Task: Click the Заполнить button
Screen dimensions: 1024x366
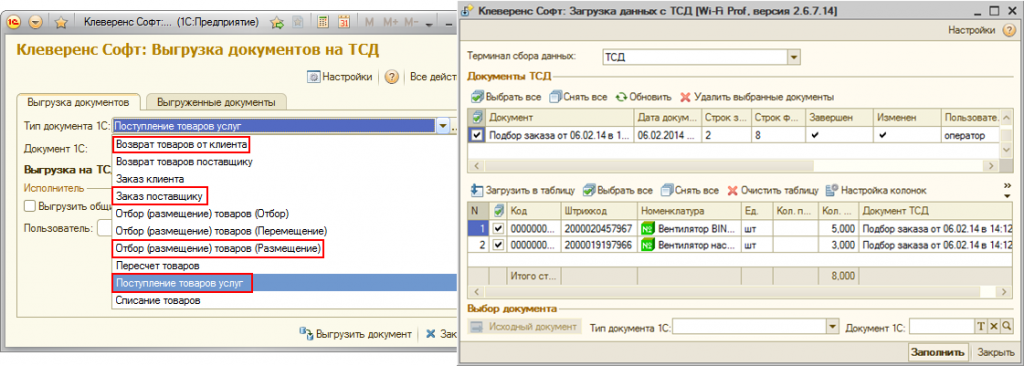Action: [x=938, y=352]
